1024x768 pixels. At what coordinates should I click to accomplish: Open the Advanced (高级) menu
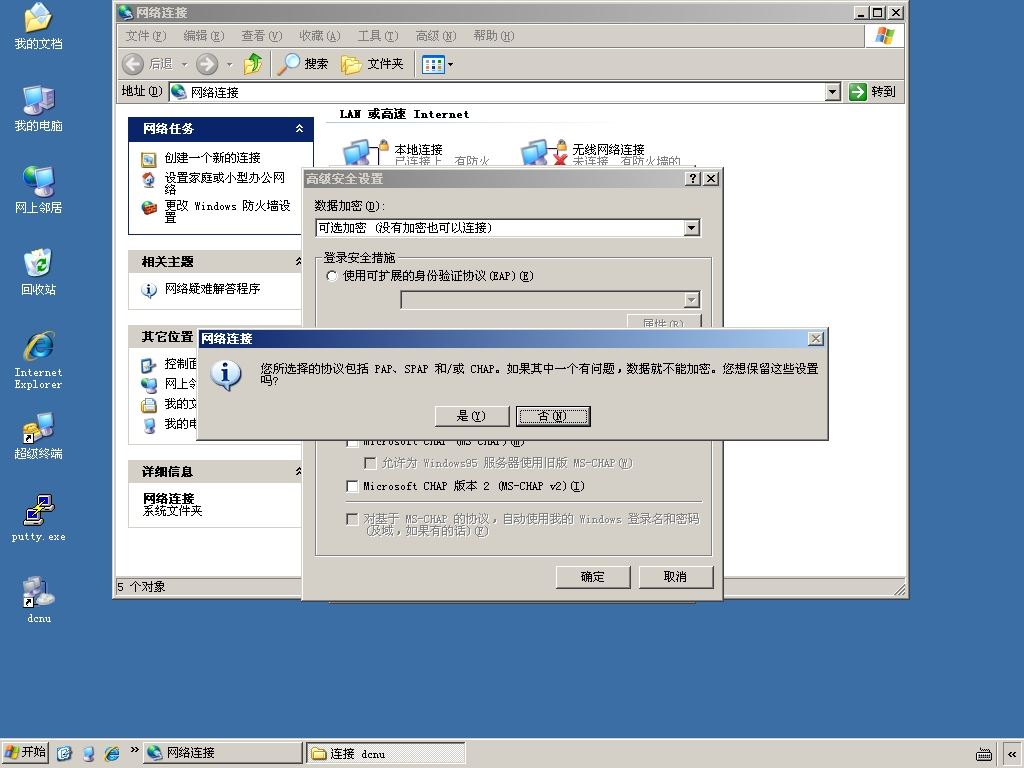pos(436,36)
